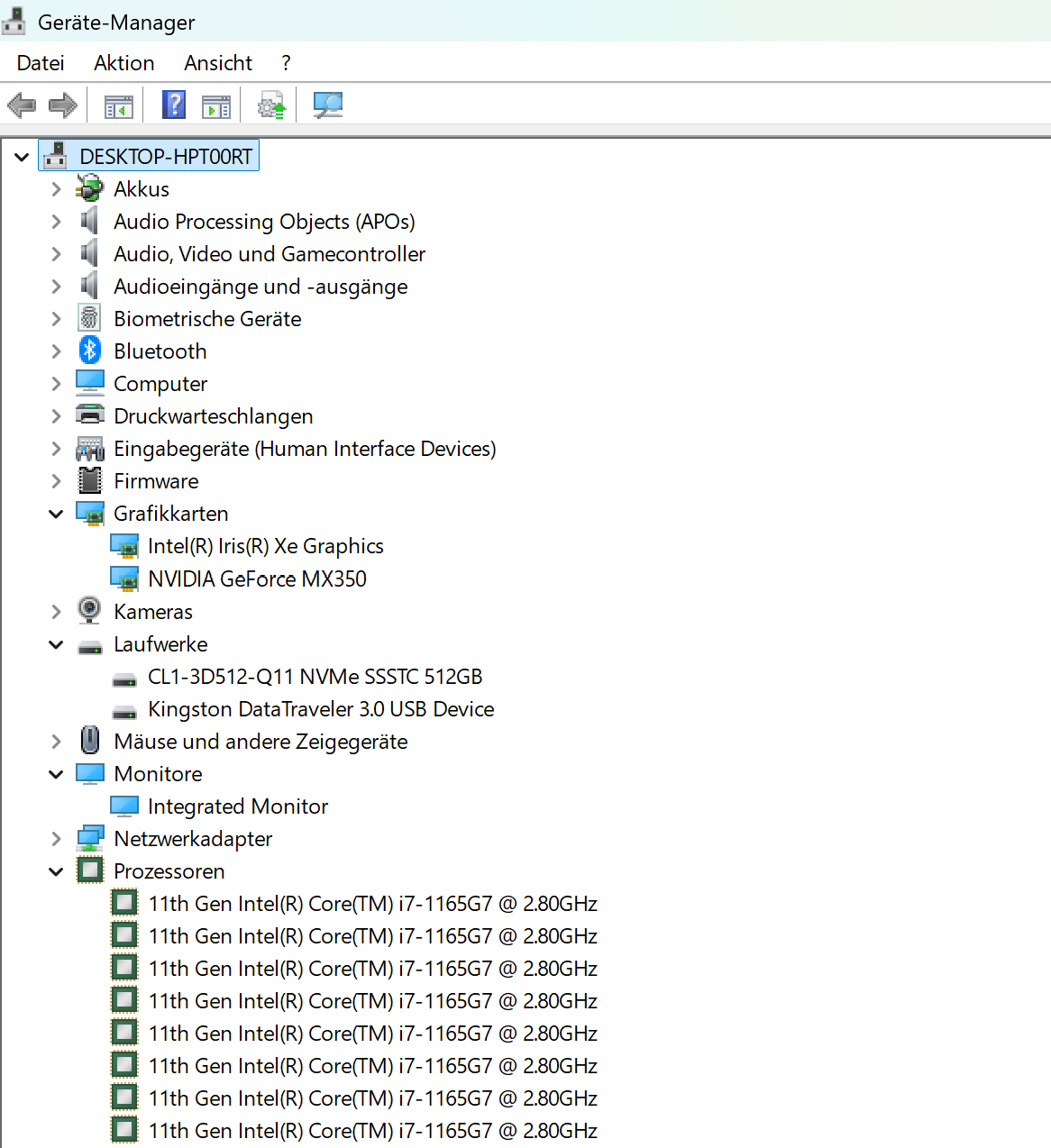Select NVIDIA GeForce MX350 label
Screen dimensions: 1051x1148
[x=257, y=579]
